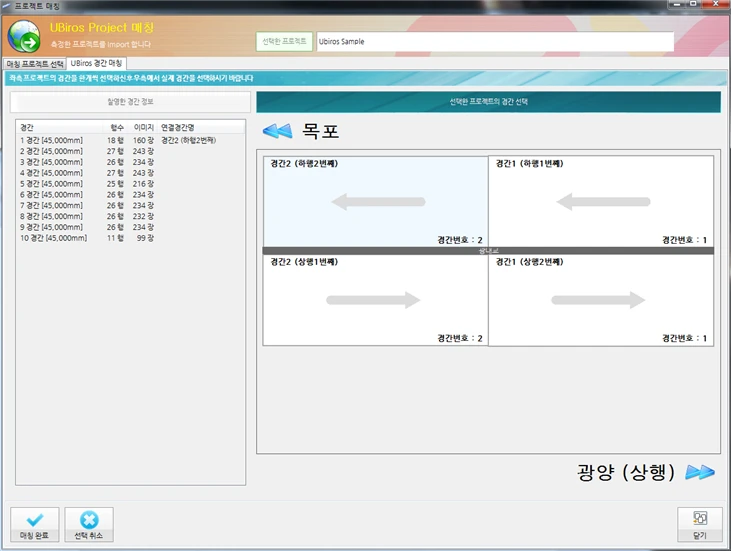731x551 pixels.
Task: Click the 선택한 프로젝트의 경간 선택 header
Action: coord(488,102)
